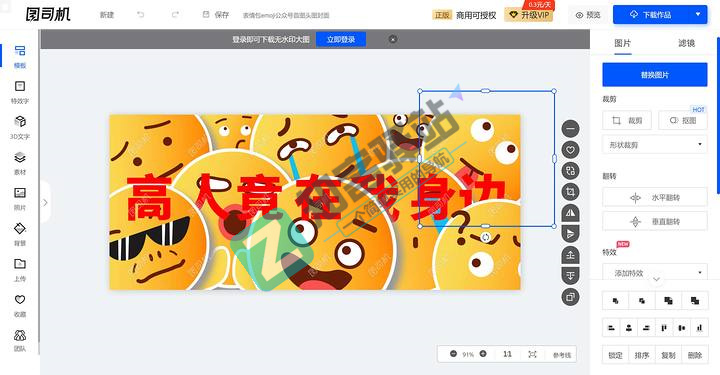Click the align vertical middle icon

click(681, 328)
